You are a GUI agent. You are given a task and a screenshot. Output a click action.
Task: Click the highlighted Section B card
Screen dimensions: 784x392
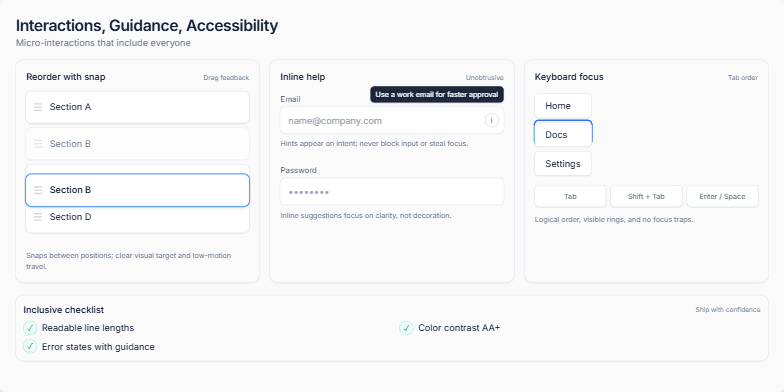[138, 190]
